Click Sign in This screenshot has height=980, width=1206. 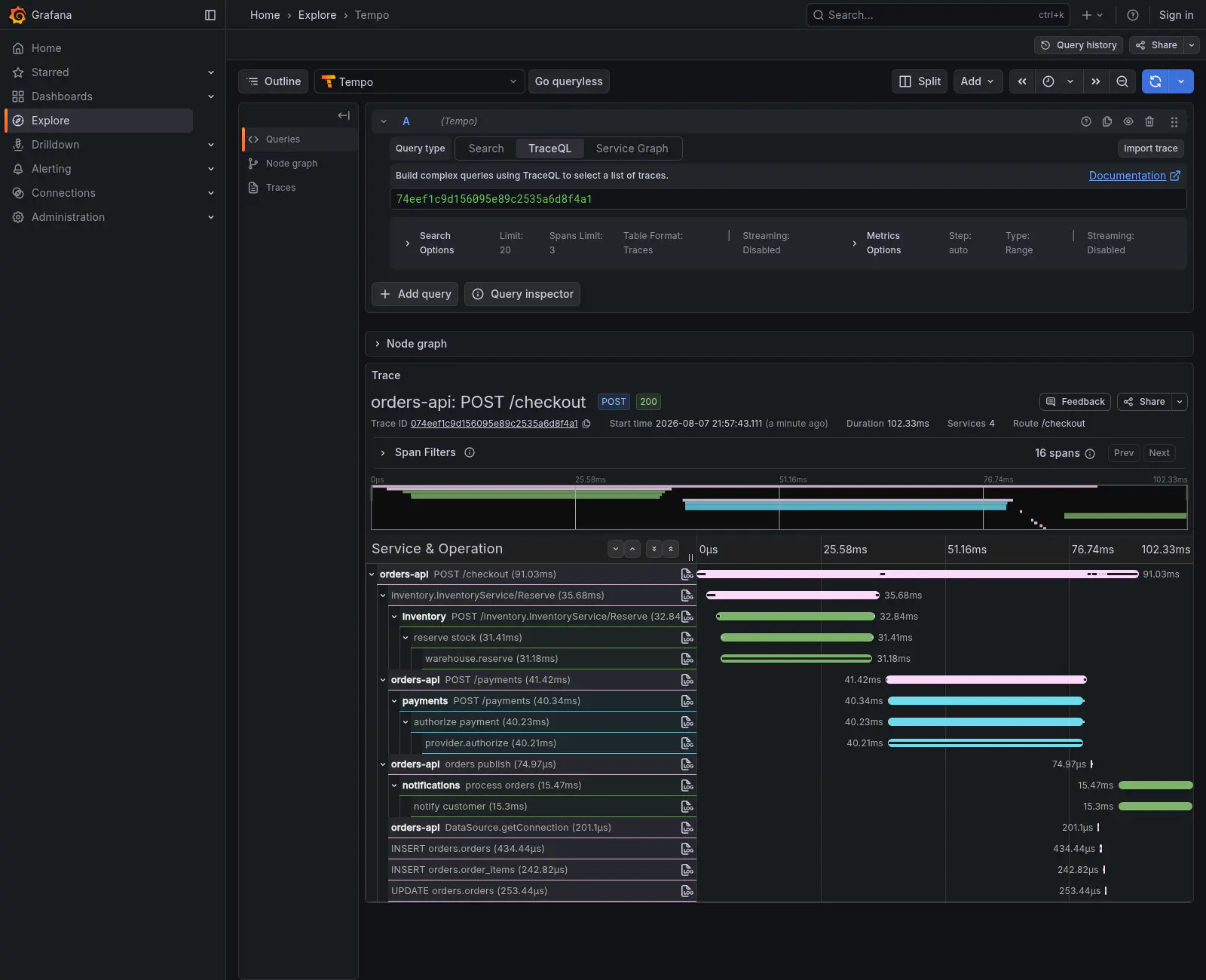tap(1176, 15)
